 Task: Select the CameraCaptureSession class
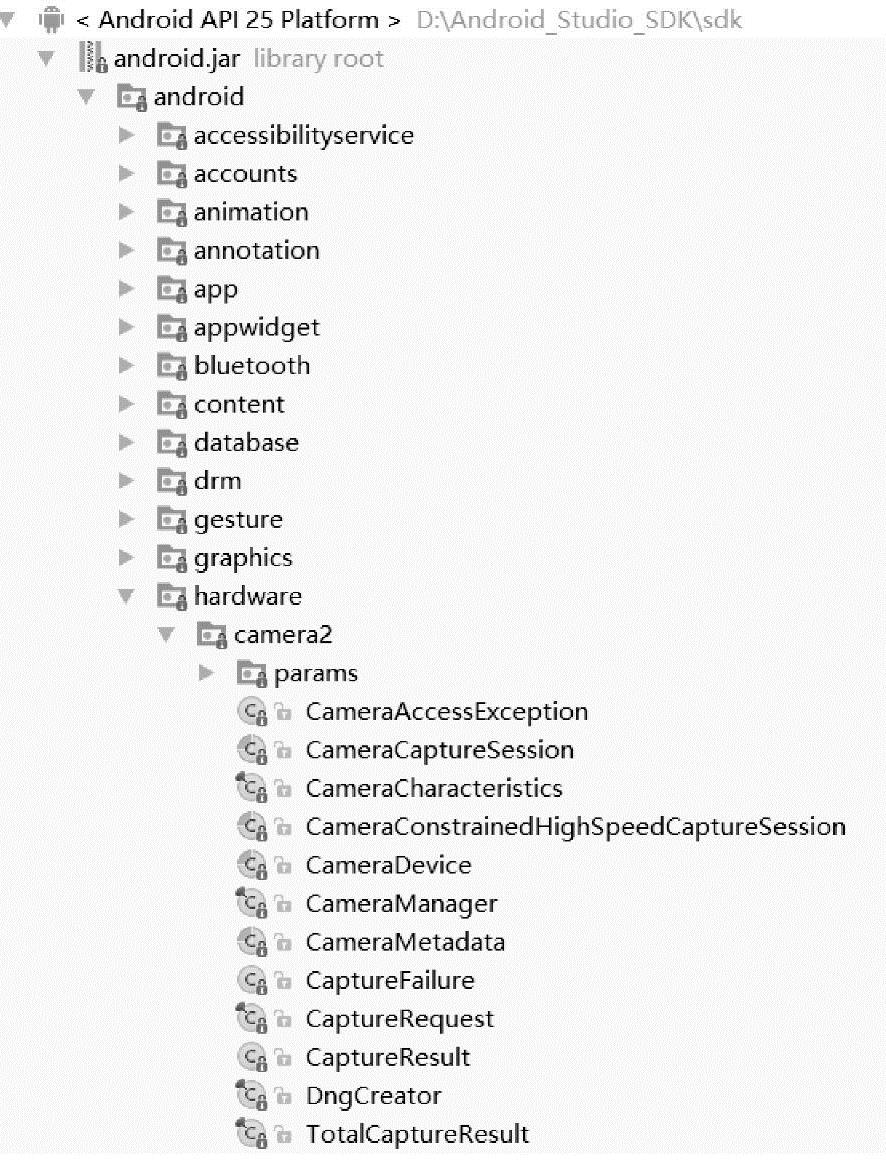(439, 750)
